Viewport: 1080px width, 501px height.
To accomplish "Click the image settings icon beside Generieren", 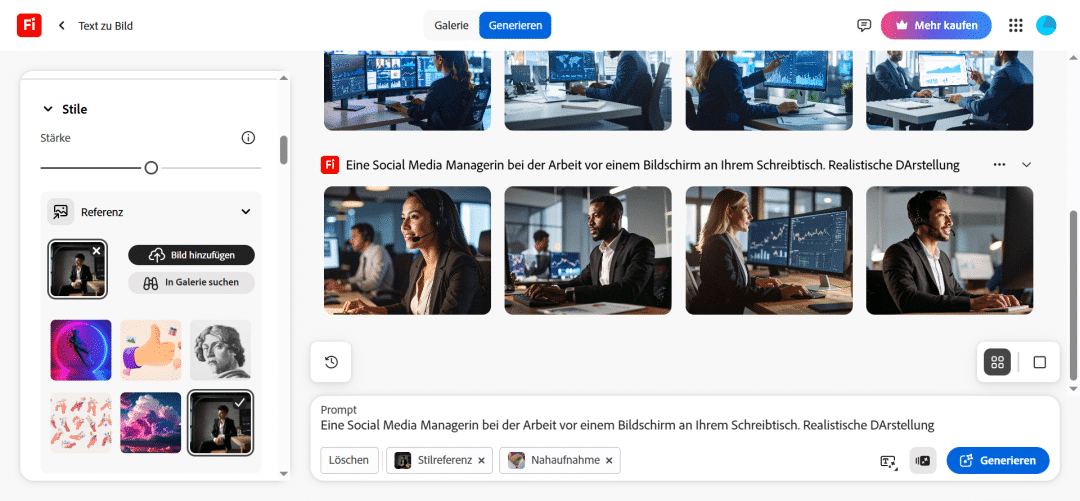I will pyautogui.click(x=923, y=460).
